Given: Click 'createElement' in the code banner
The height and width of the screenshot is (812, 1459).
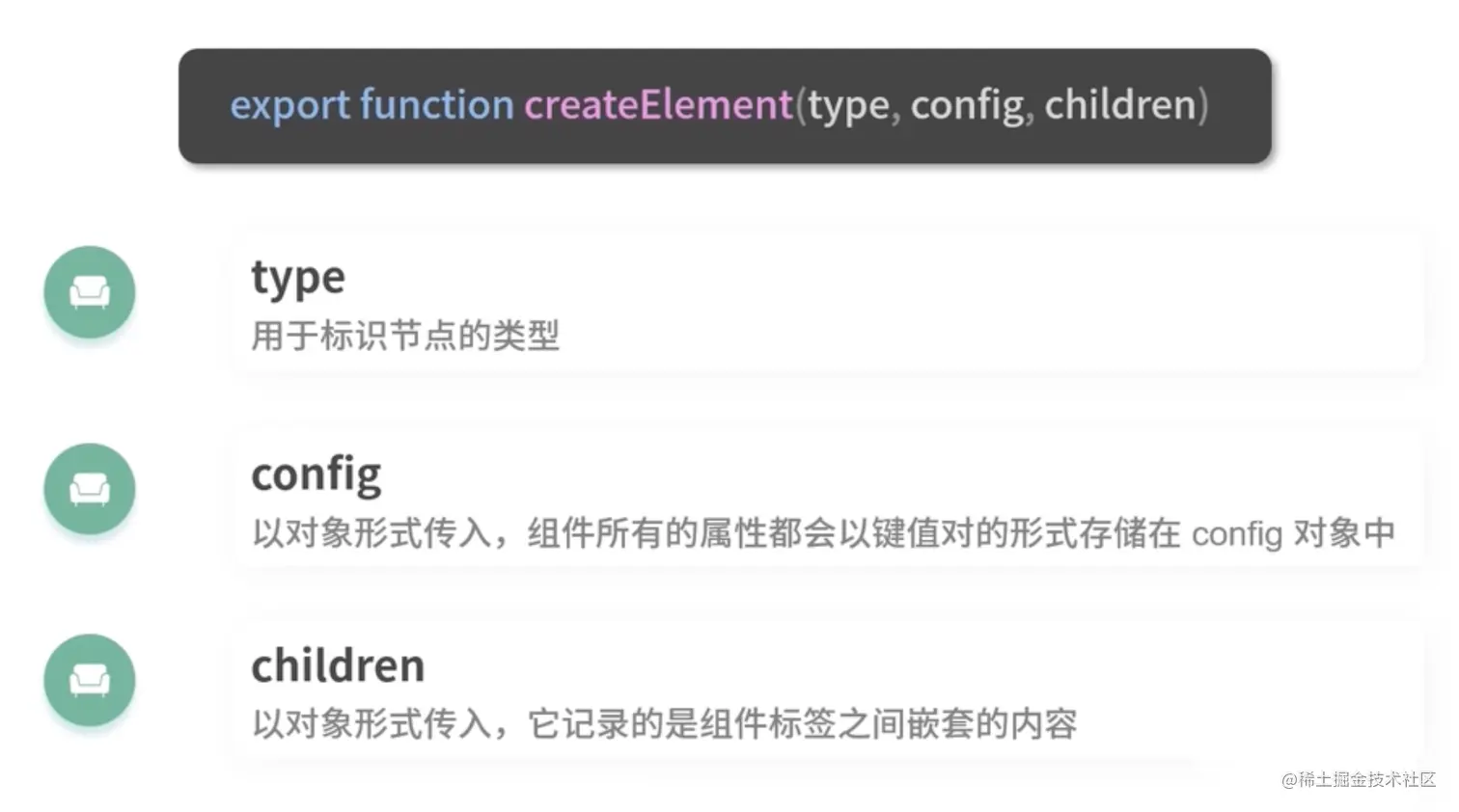Looking at the screenshot, I should click(x=658, y=104).
